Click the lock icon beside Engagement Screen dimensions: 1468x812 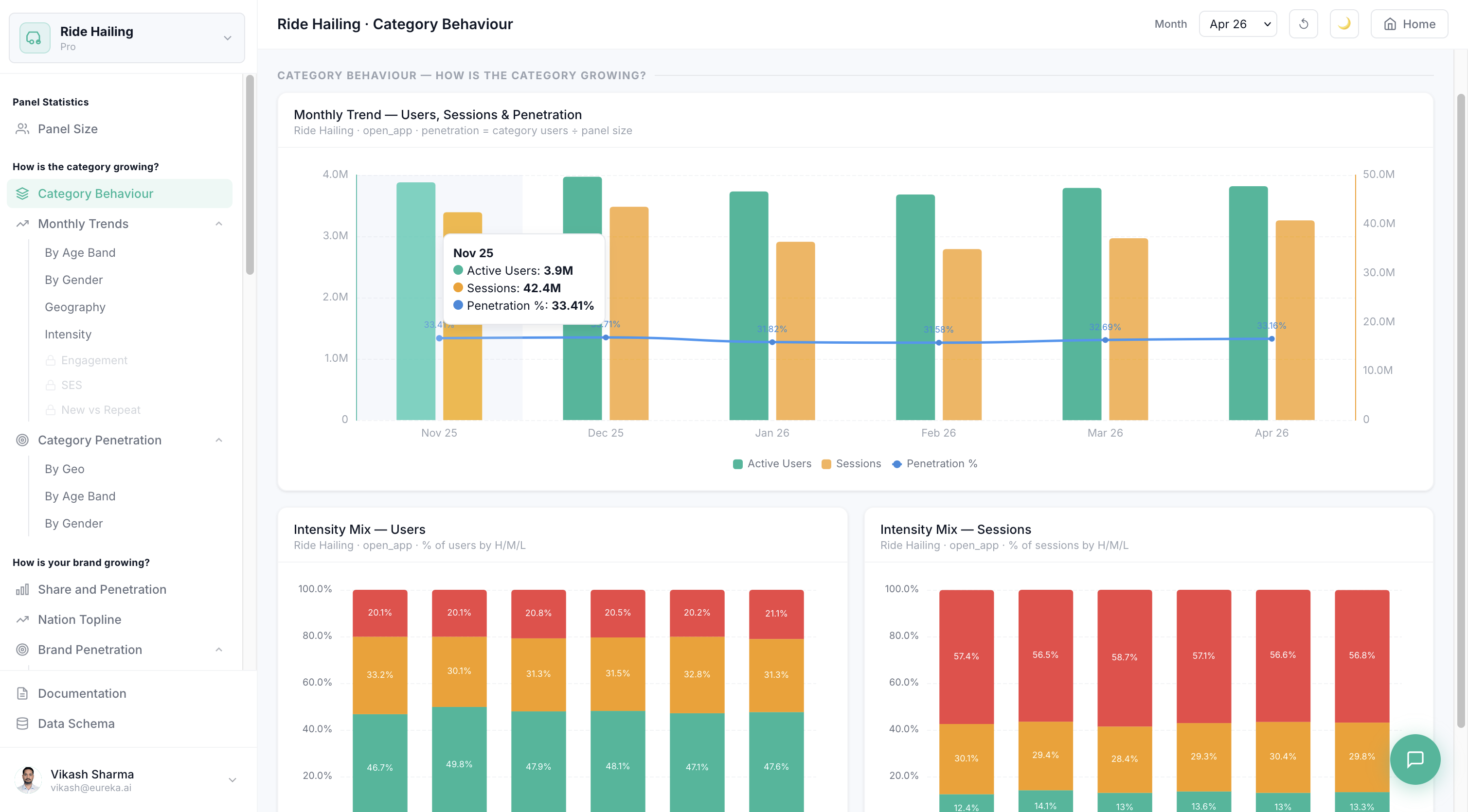point(50,360)
